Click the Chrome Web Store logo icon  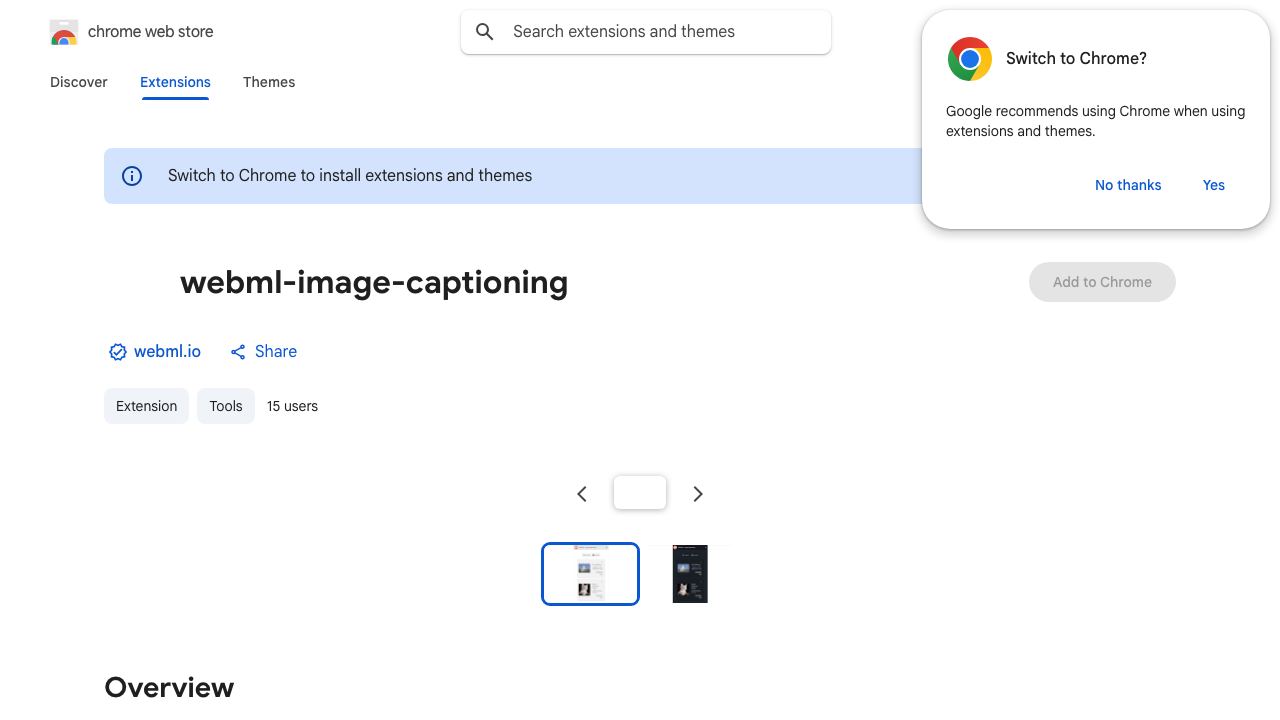tap(64, 32)
